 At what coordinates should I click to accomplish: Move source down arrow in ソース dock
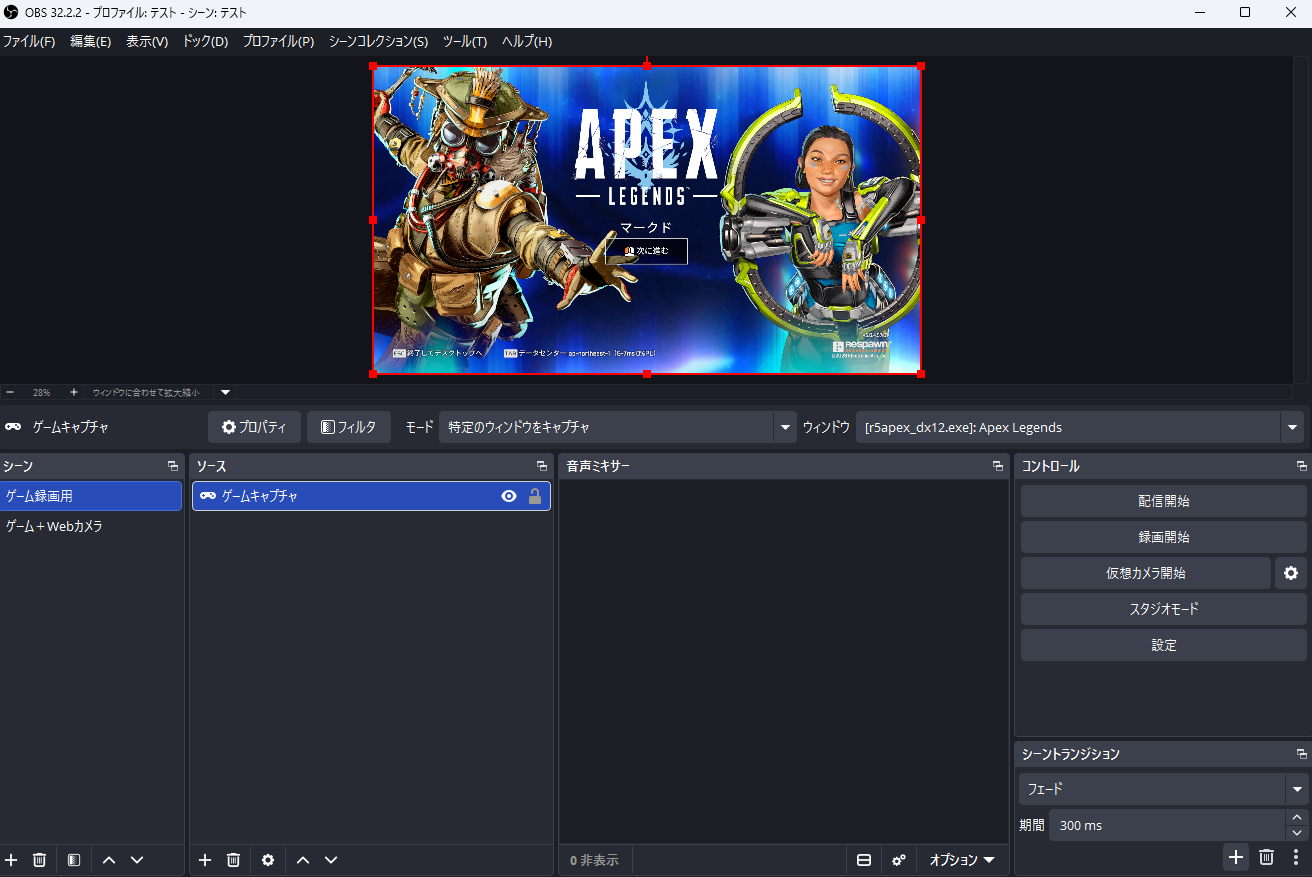[331, 860]
